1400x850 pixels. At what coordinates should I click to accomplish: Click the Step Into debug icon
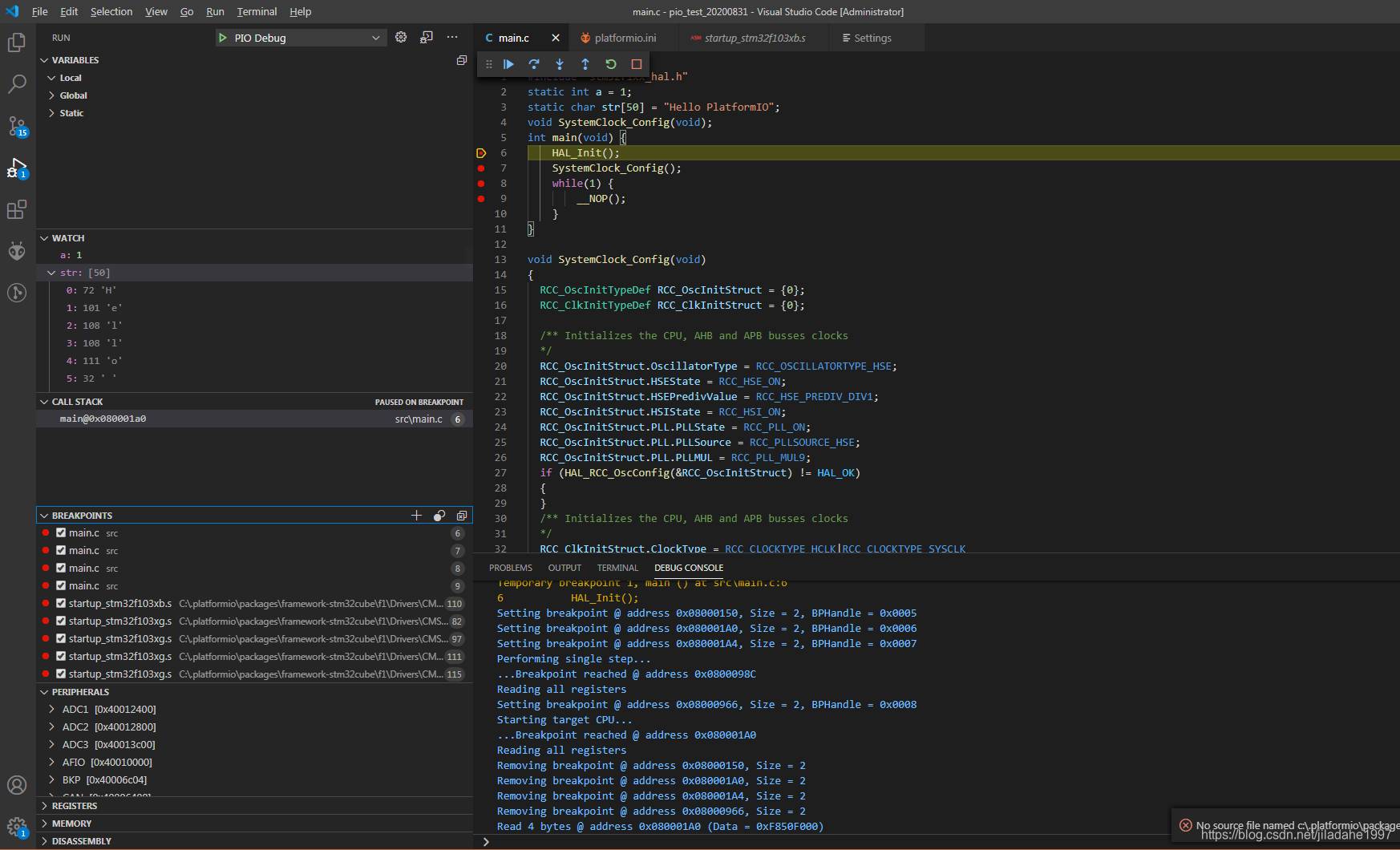[560, 64]
